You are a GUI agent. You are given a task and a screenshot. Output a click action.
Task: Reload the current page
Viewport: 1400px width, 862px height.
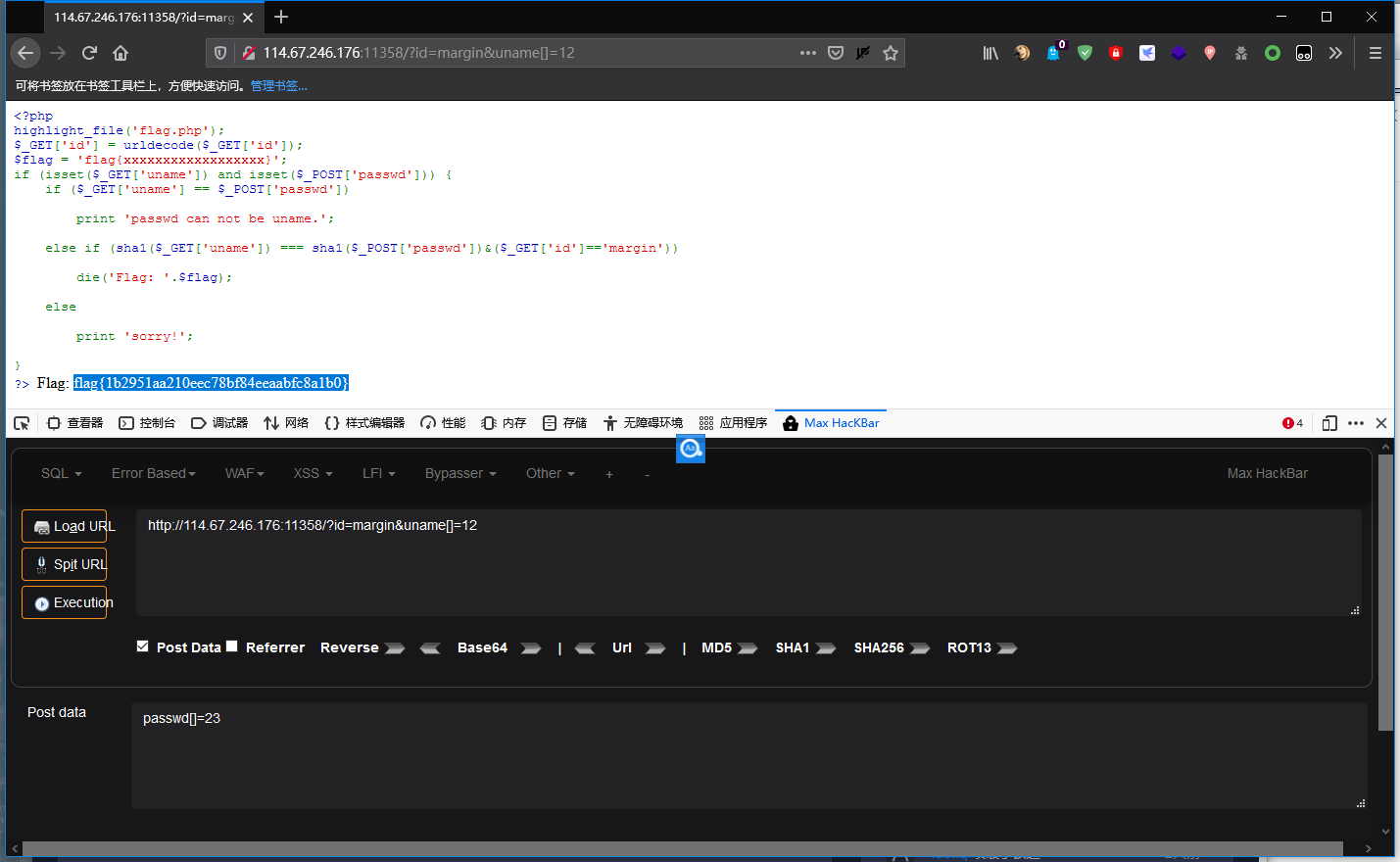coord(89,53)
